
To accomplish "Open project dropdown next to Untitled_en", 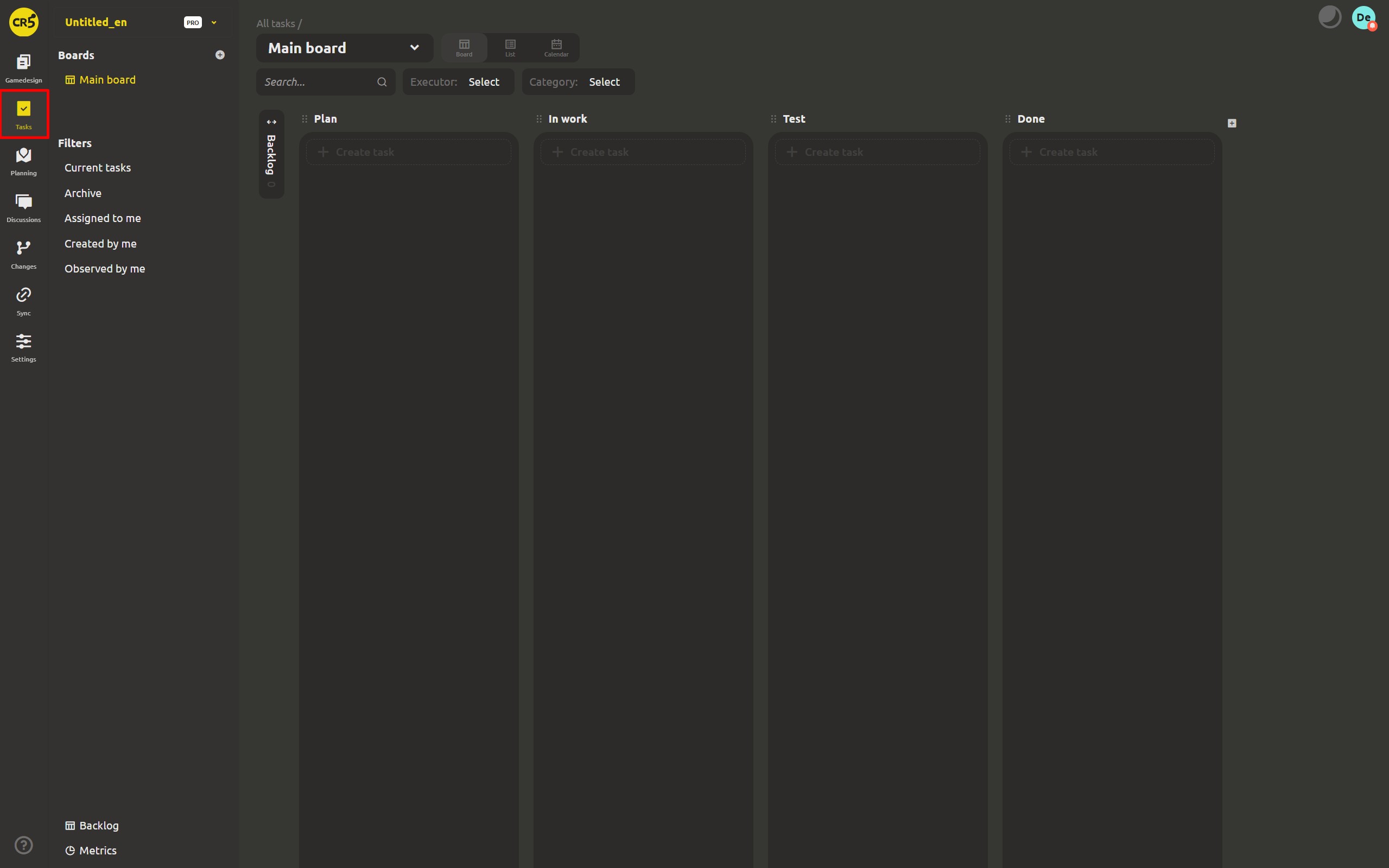I will click(x=214, y=23).
